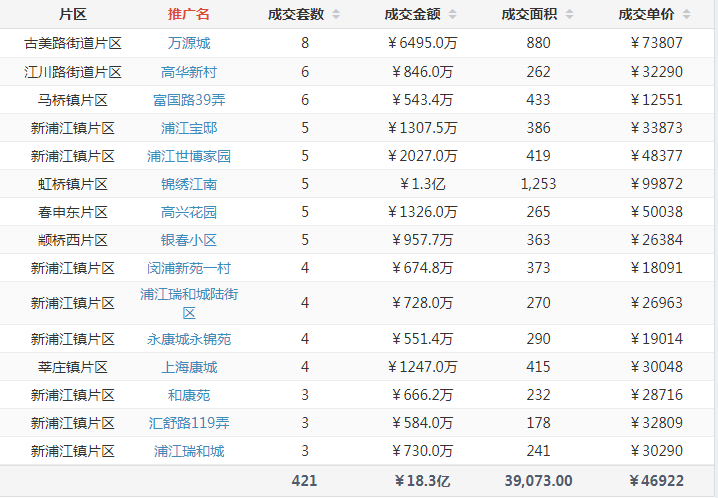Click the ¥1326.0万 amount cell

point(422,212)
